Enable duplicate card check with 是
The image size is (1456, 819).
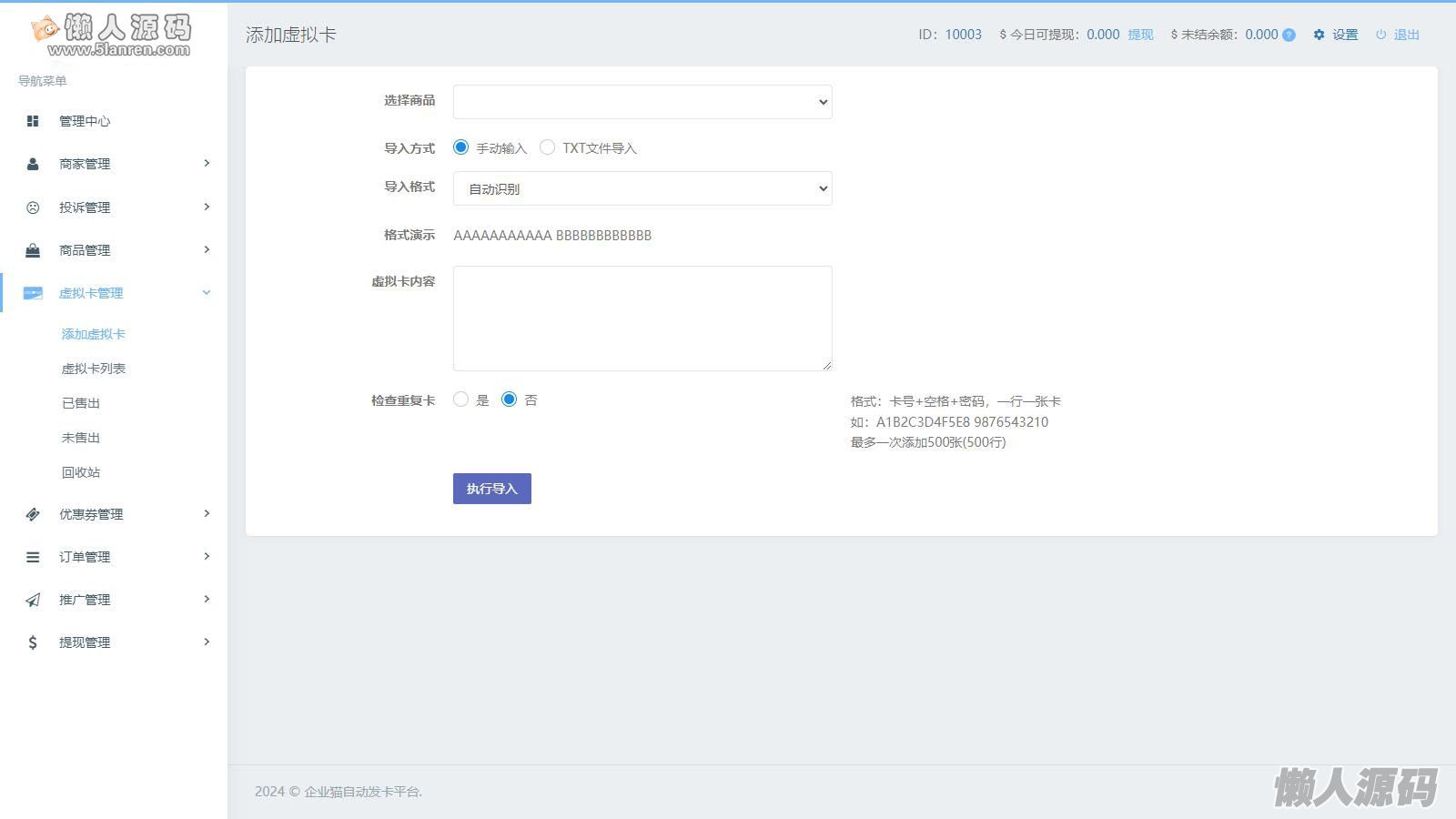coord(461,399)
